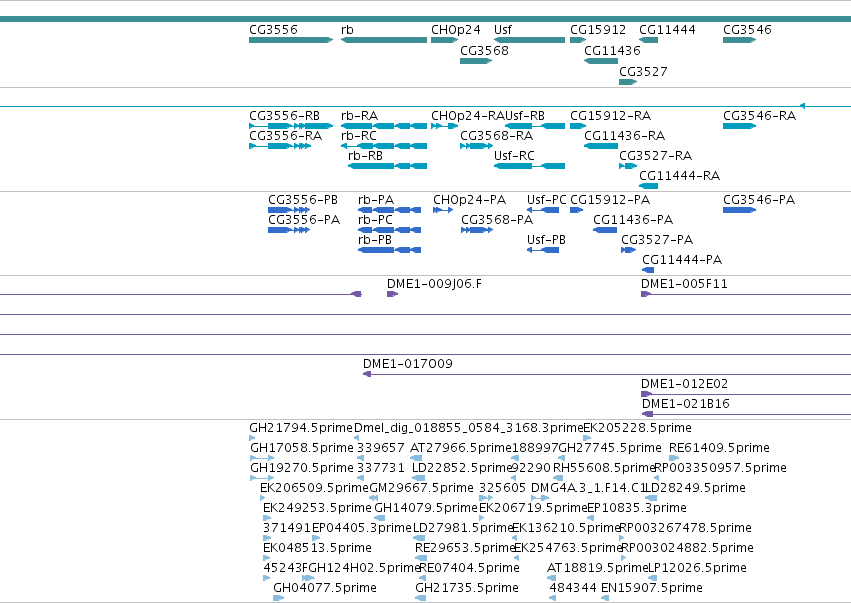Select the CG3527 gene glyph

click(628, 82)
